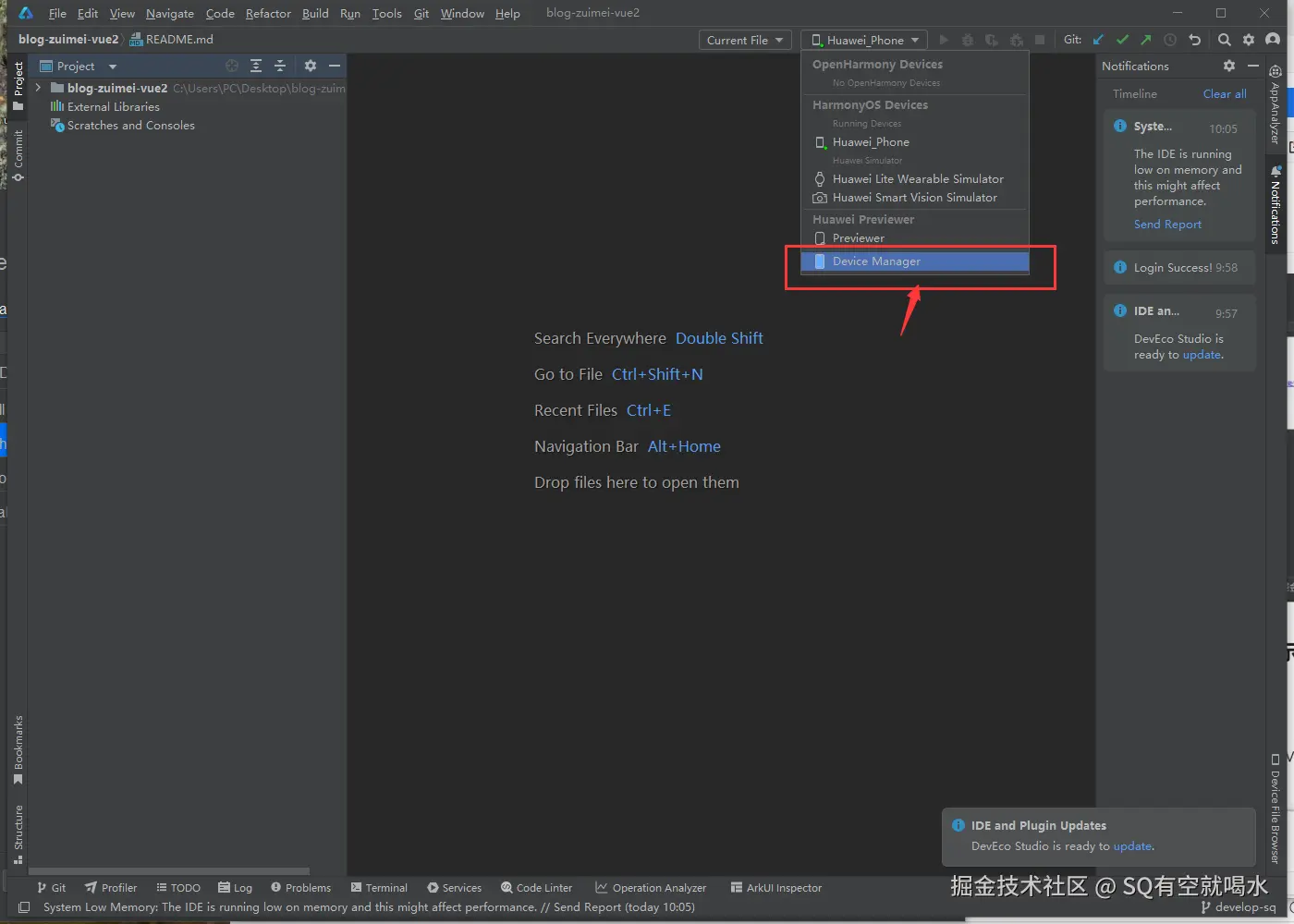
Task: Click the status bar tool window toggle icon
Action: (24, 907)
